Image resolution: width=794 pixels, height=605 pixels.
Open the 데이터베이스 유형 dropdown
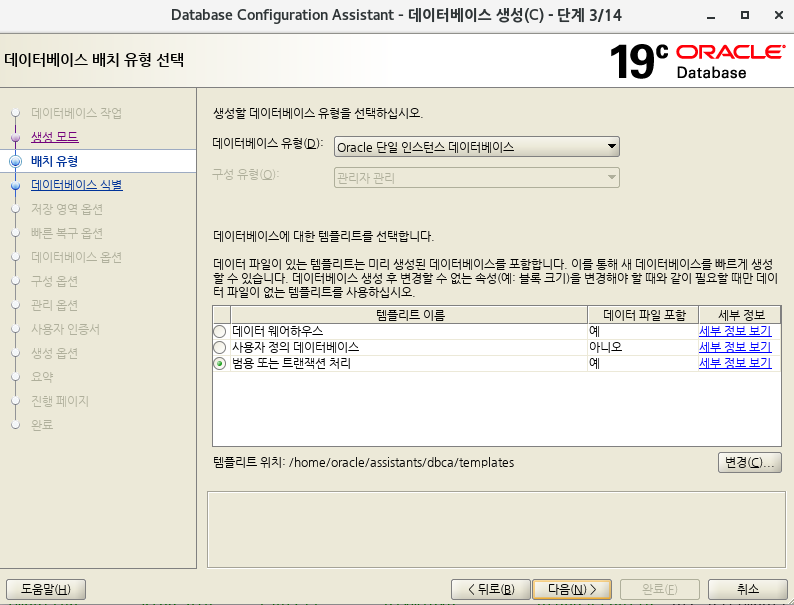pyautogui.click(x=477, y=147)
